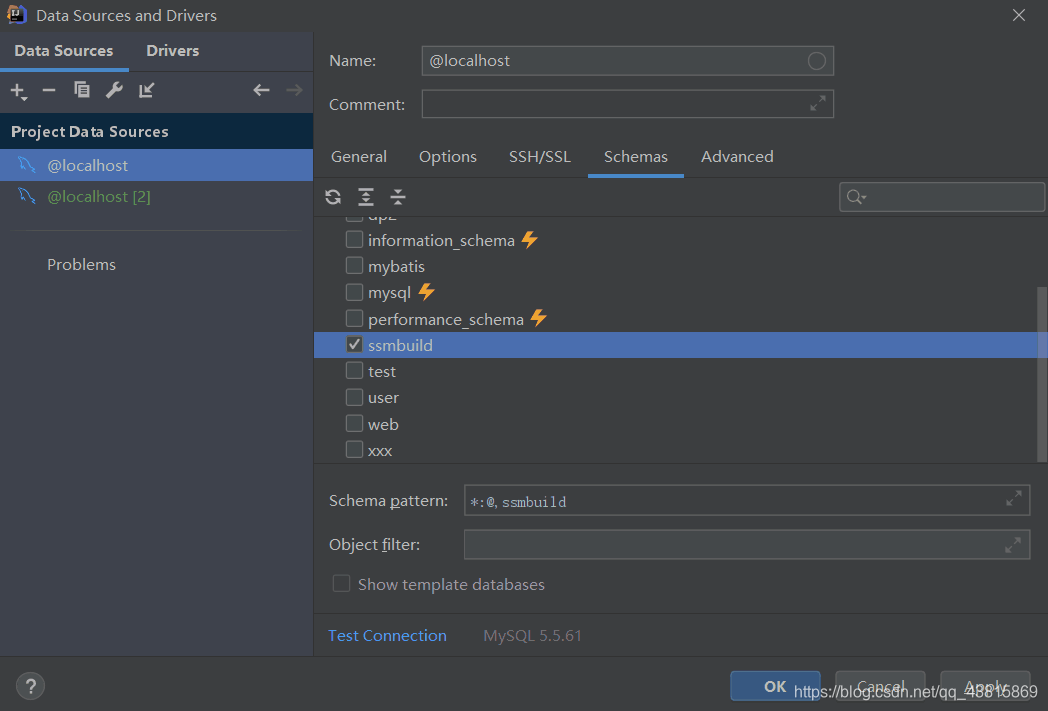1048x711 pixels.
Task: Expand the Comment field editor
Action: [817, 104]
